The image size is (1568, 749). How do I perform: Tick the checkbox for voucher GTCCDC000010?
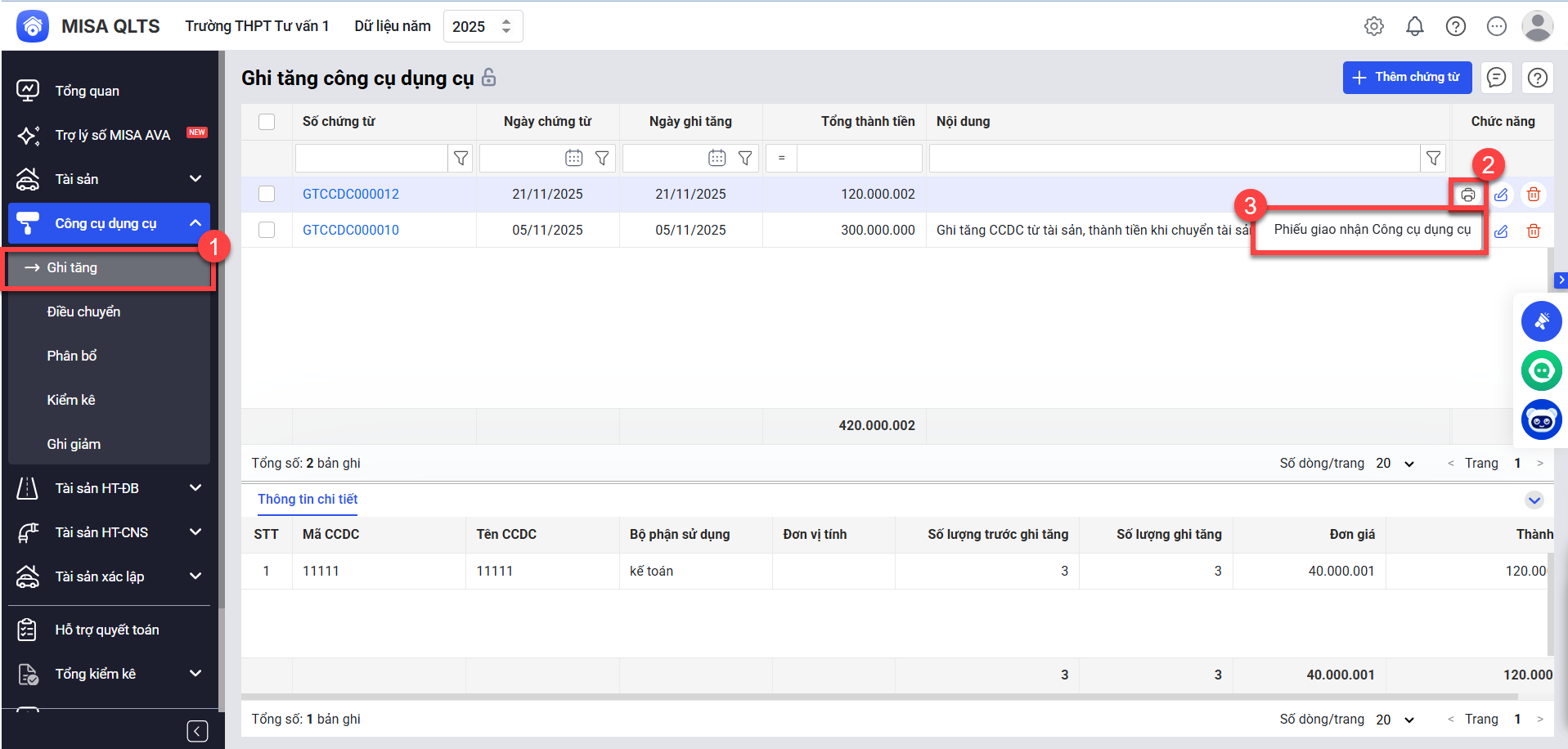point(267,230)
